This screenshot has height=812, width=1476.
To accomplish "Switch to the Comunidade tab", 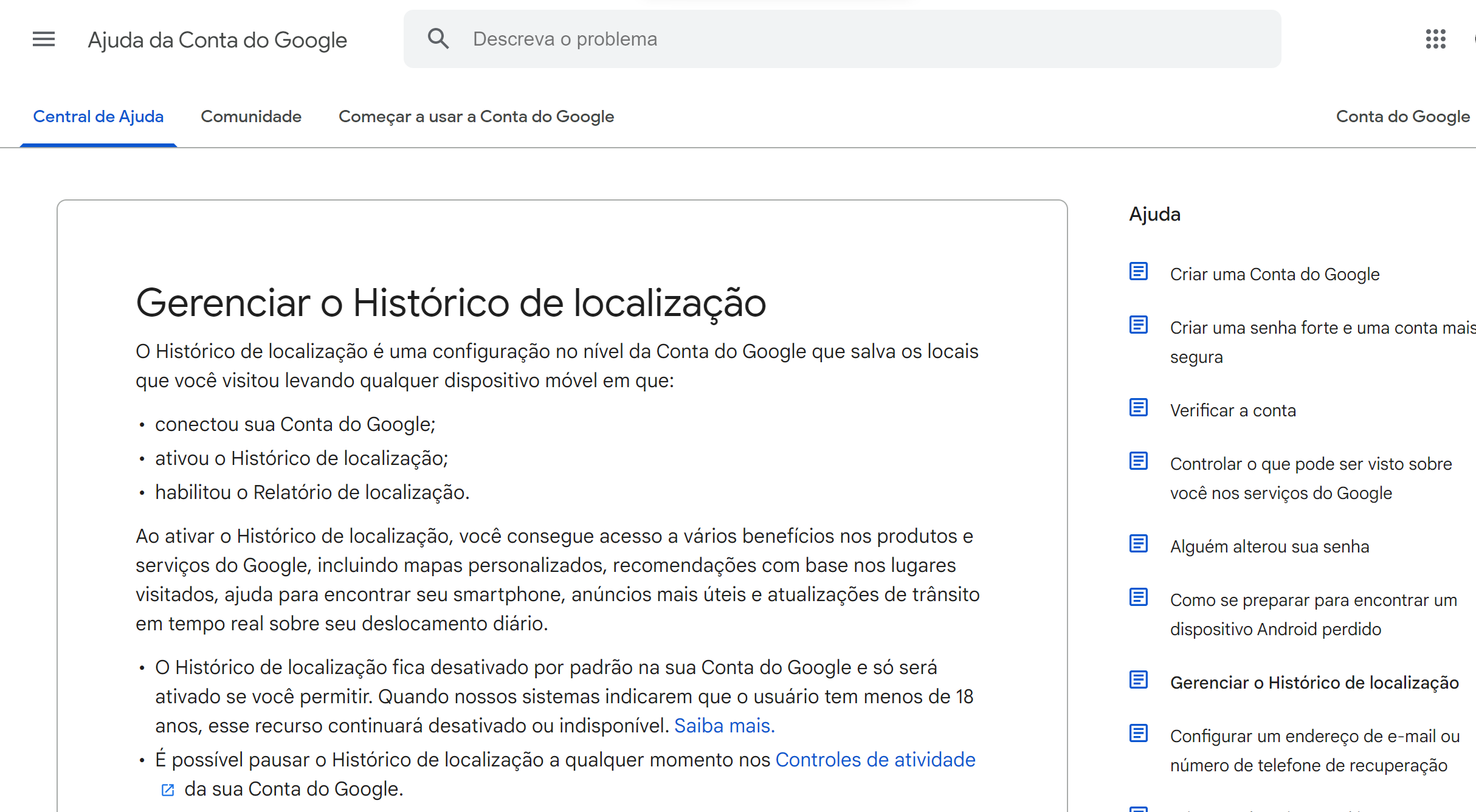I will click(x=251, y=116).
